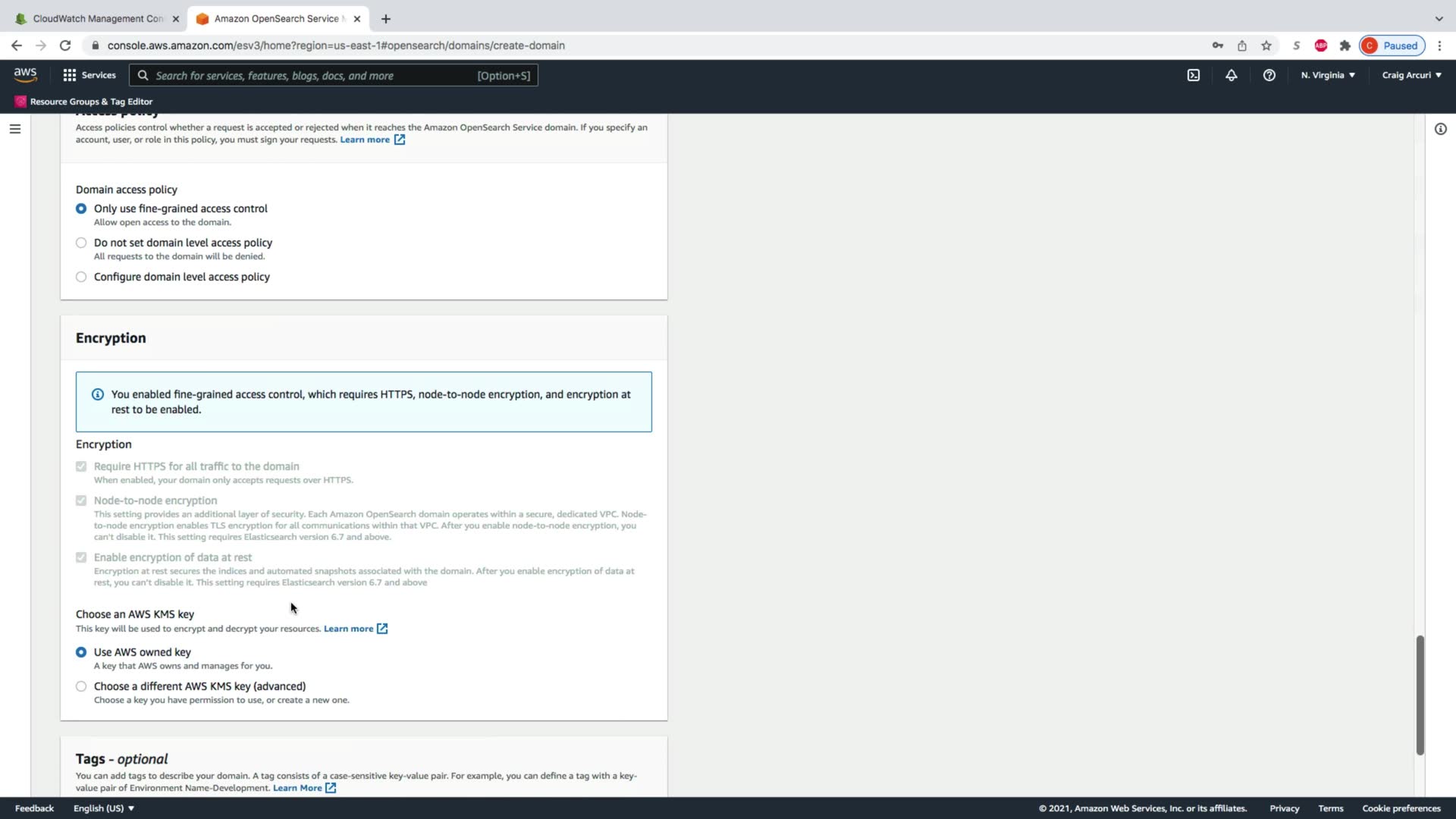The image size is (1456, 819).
Task: Click Learn more link under KMS key
Action: tap(348, 629)
